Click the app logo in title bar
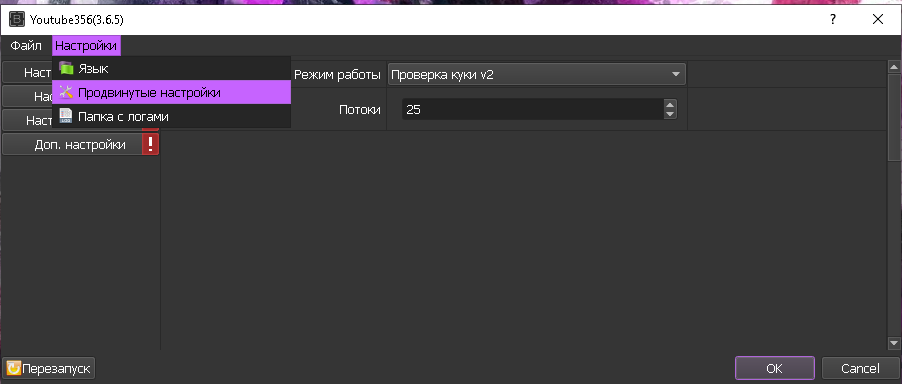 point(17,20)
